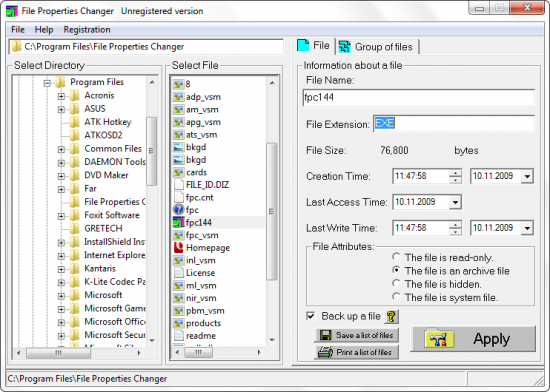Screen dimensions: 550x392
Task: Click the products image file icon
Action: 179,323
